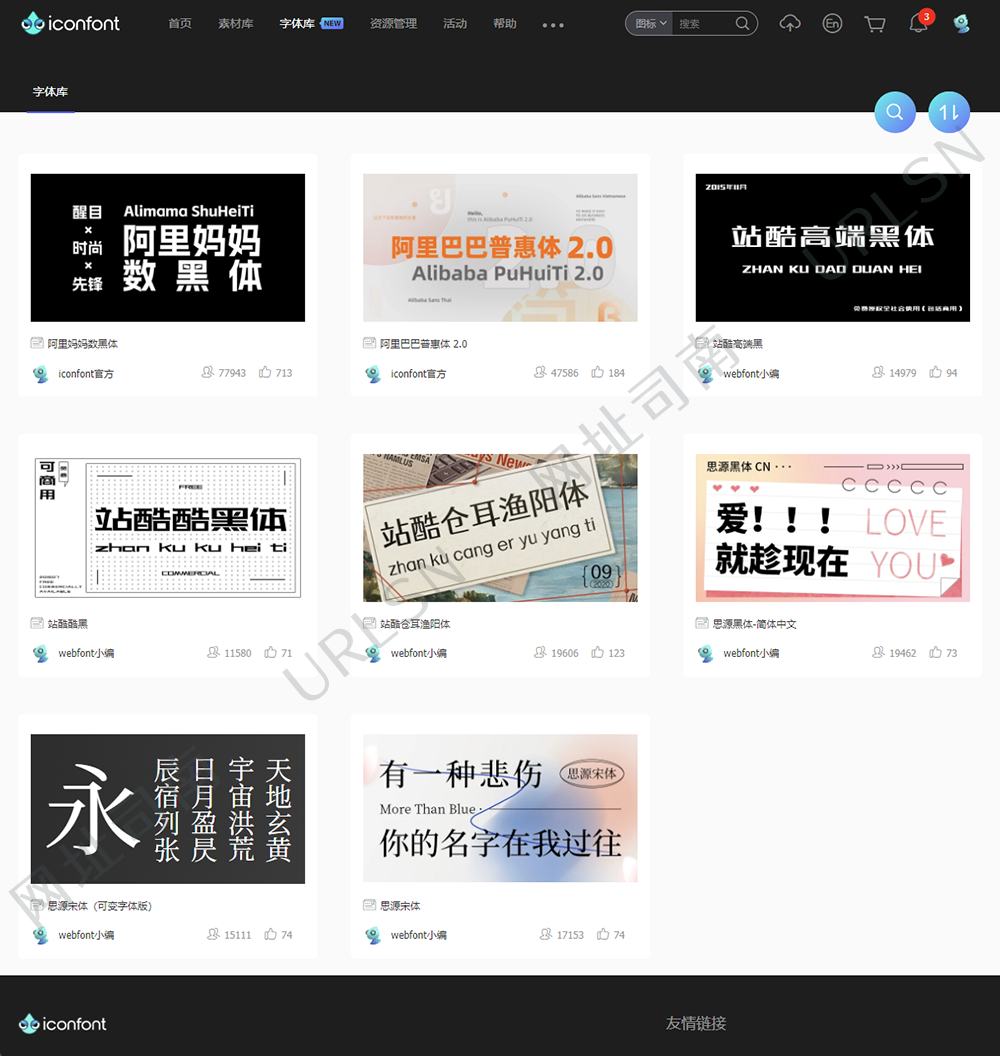Check notifications on the bell icon
Viewport: 1000px width, 1056px height.
click(918, 24)
